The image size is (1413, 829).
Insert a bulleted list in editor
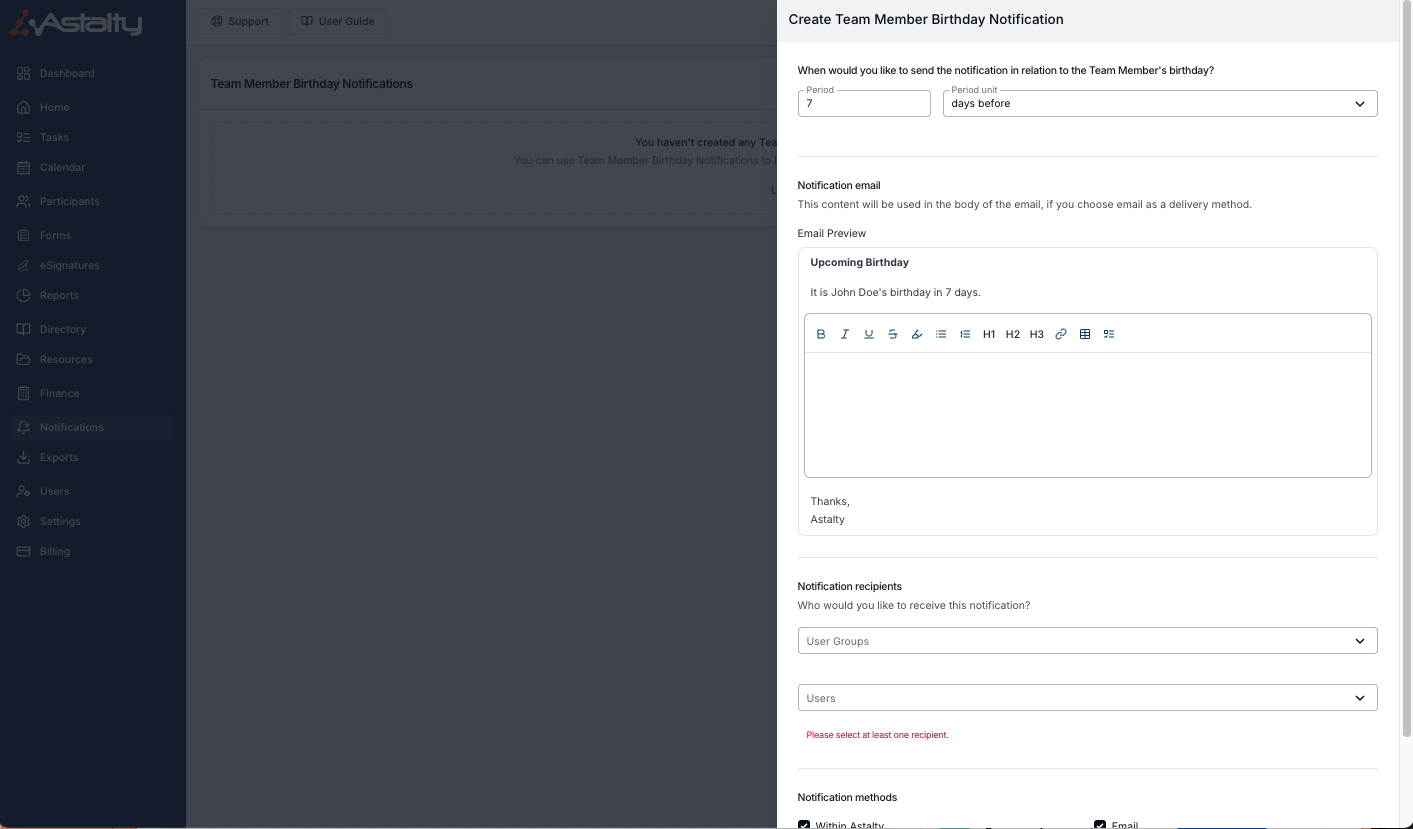coord(941,334)
